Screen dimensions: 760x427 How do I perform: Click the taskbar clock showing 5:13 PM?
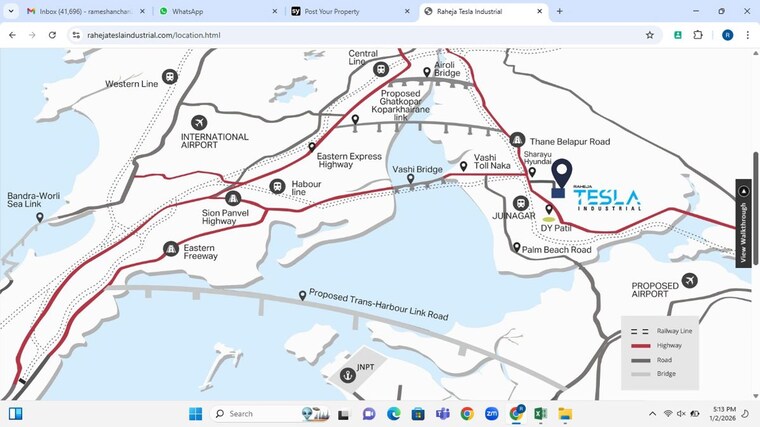(x=724, y=413)
